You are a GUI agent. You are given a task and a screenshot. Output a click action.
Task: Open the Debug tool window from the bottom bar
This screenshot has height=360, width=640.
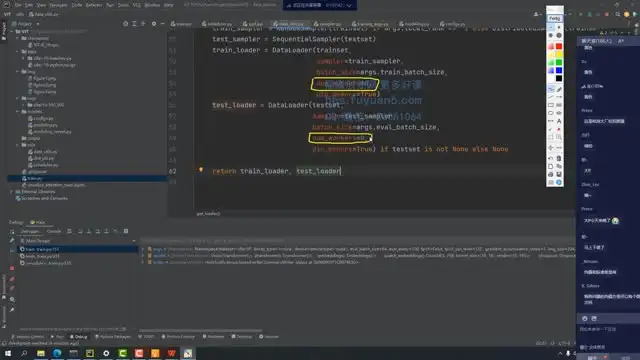click(79, 337)
